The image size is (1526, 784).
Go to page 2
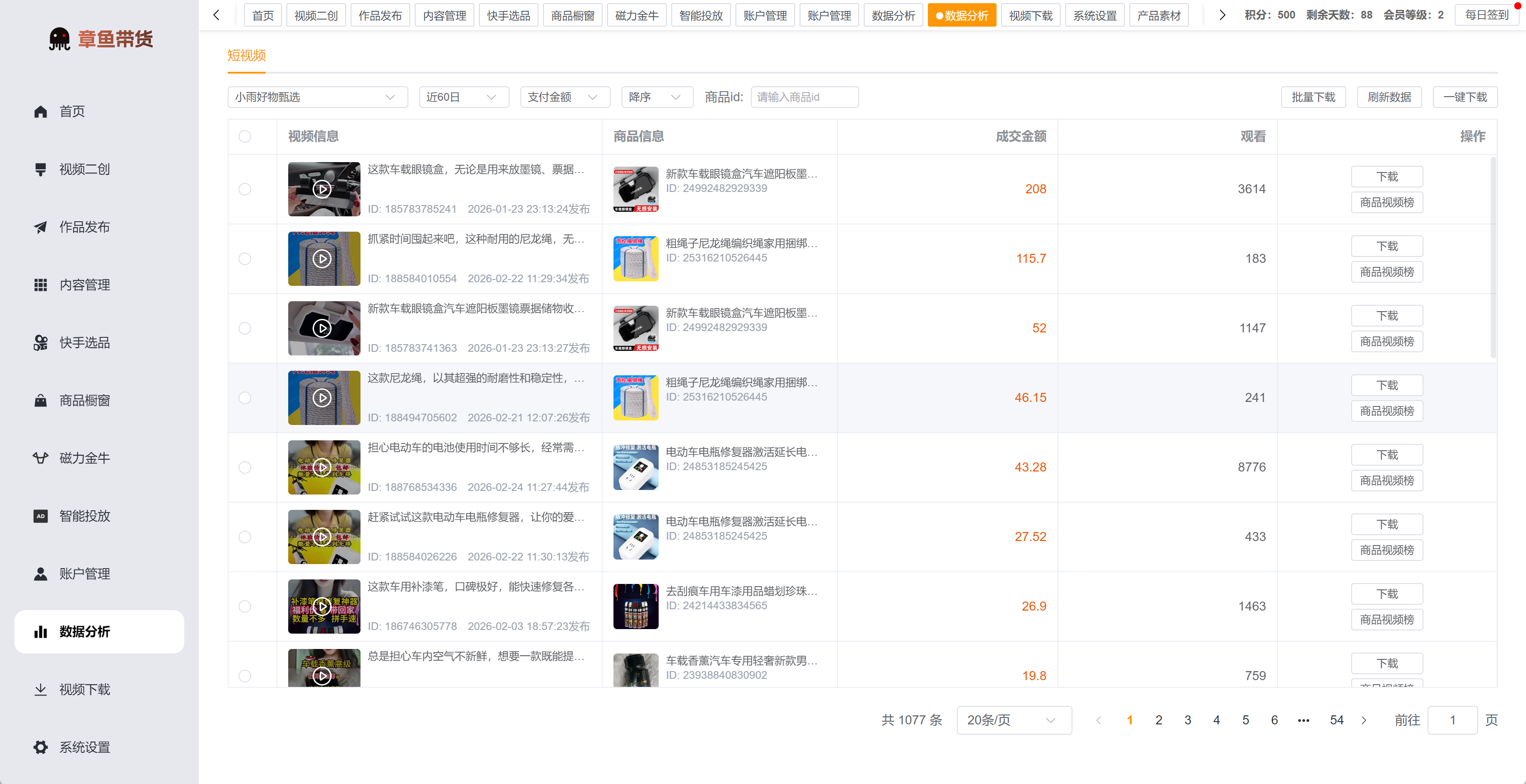(1159, 721)
